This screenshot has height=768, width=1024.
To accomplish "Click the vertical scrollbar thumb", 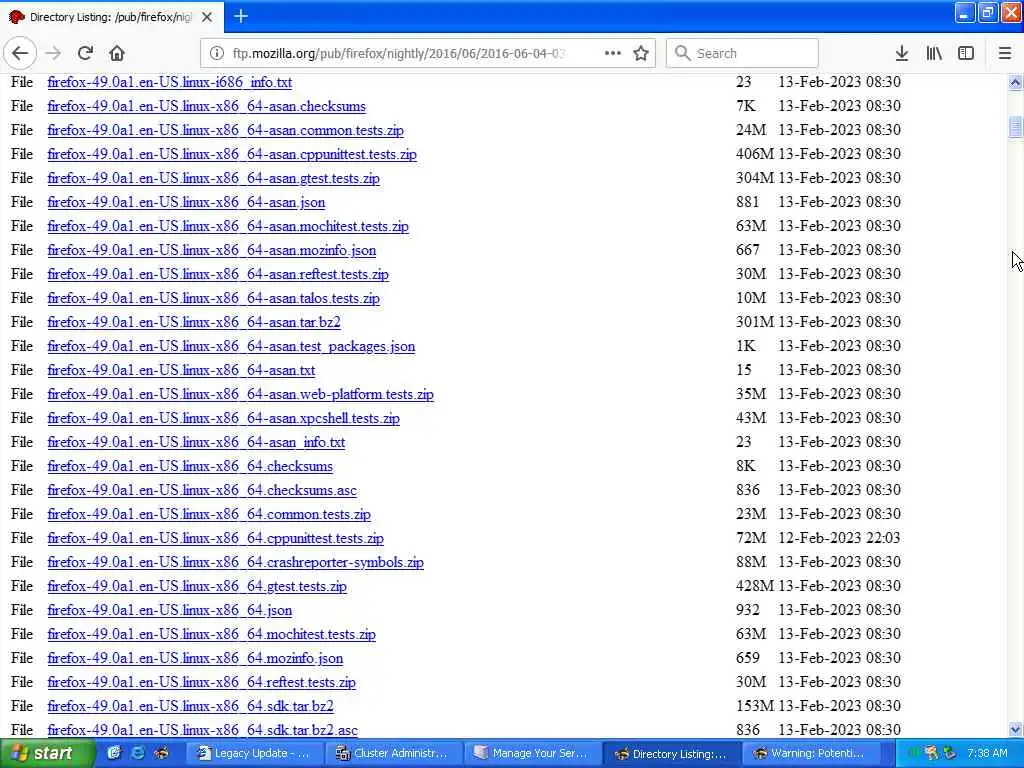I will coord(1015,127).
